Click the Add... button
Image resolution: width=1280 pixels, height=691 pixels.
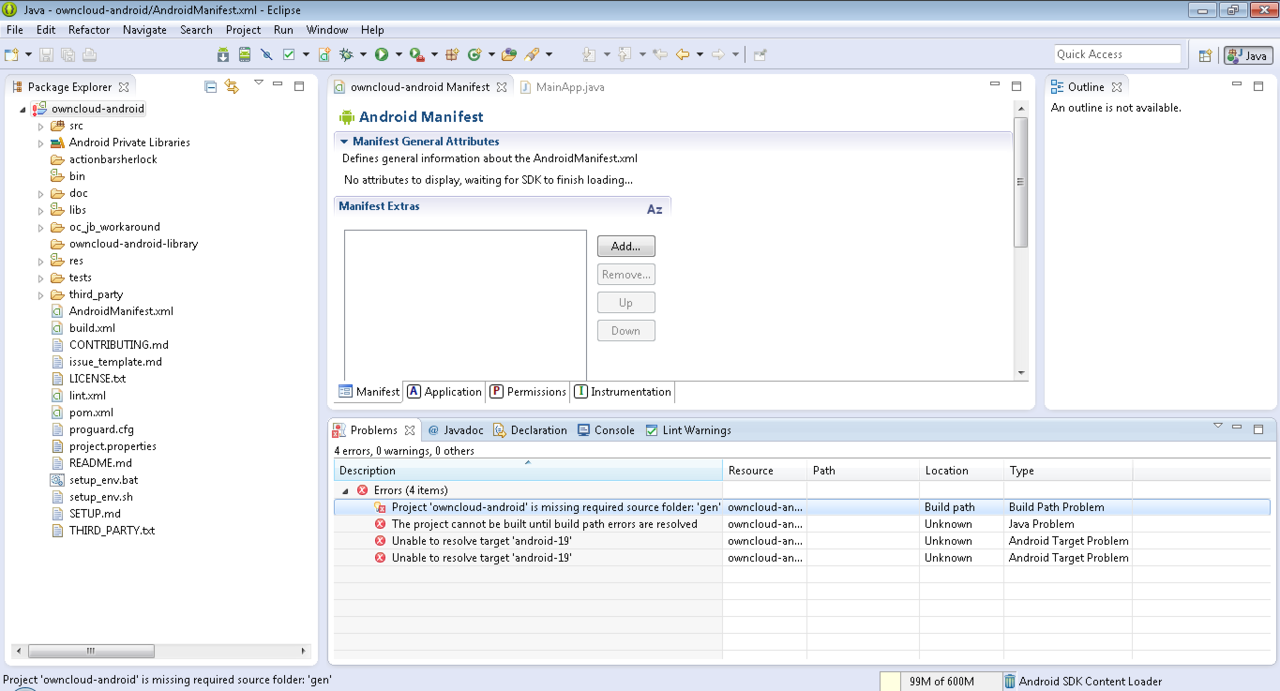626,246
